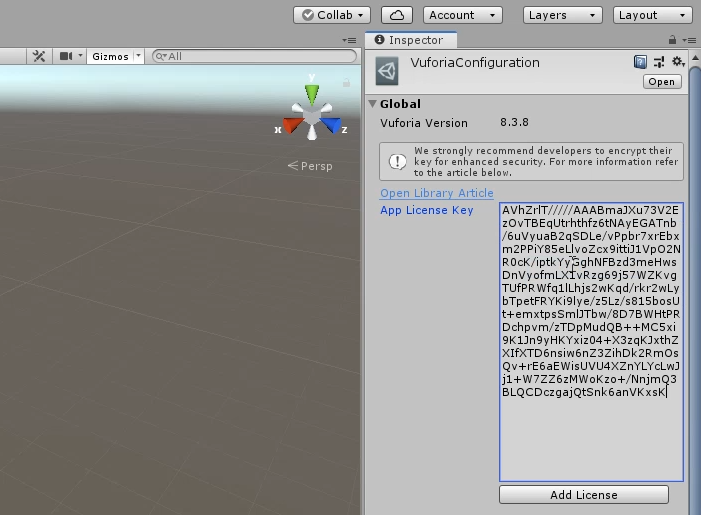Image resolution: width=701 pixels, height=515 pixels.
Task: Open the Collab dropdown
Action: 332,15
